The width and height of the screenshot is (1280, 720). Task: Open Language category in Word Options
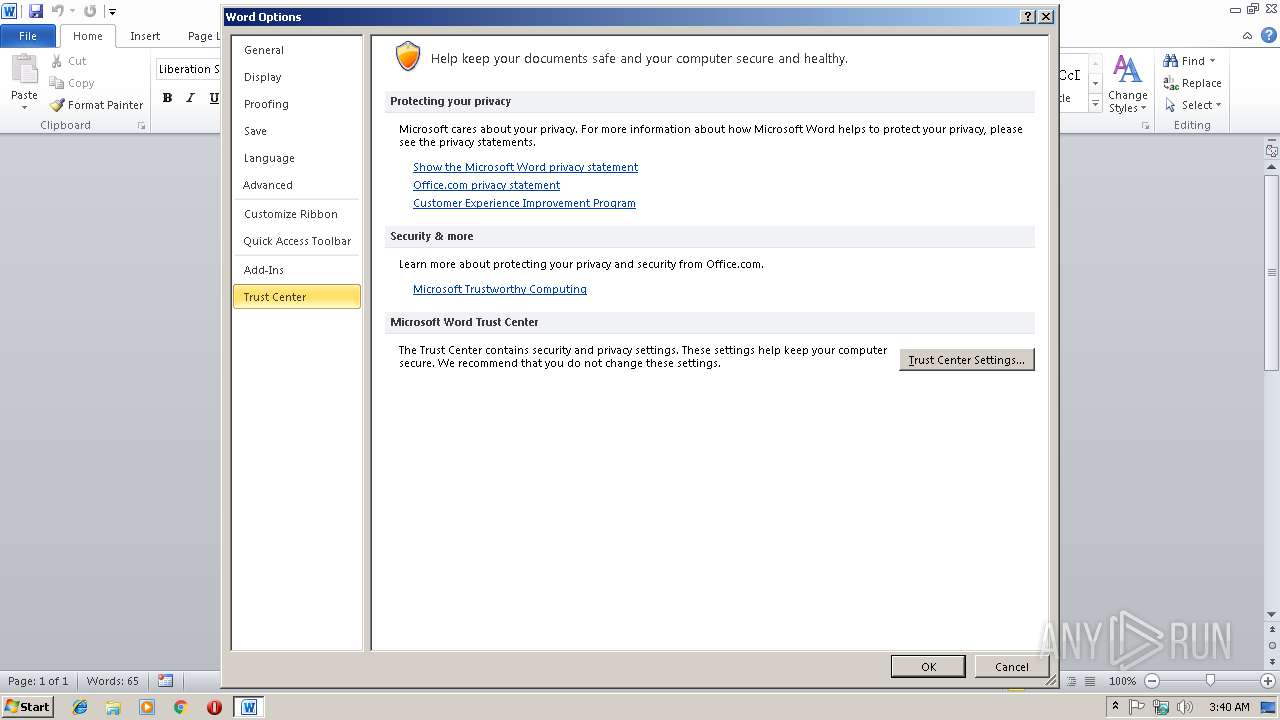297,158
